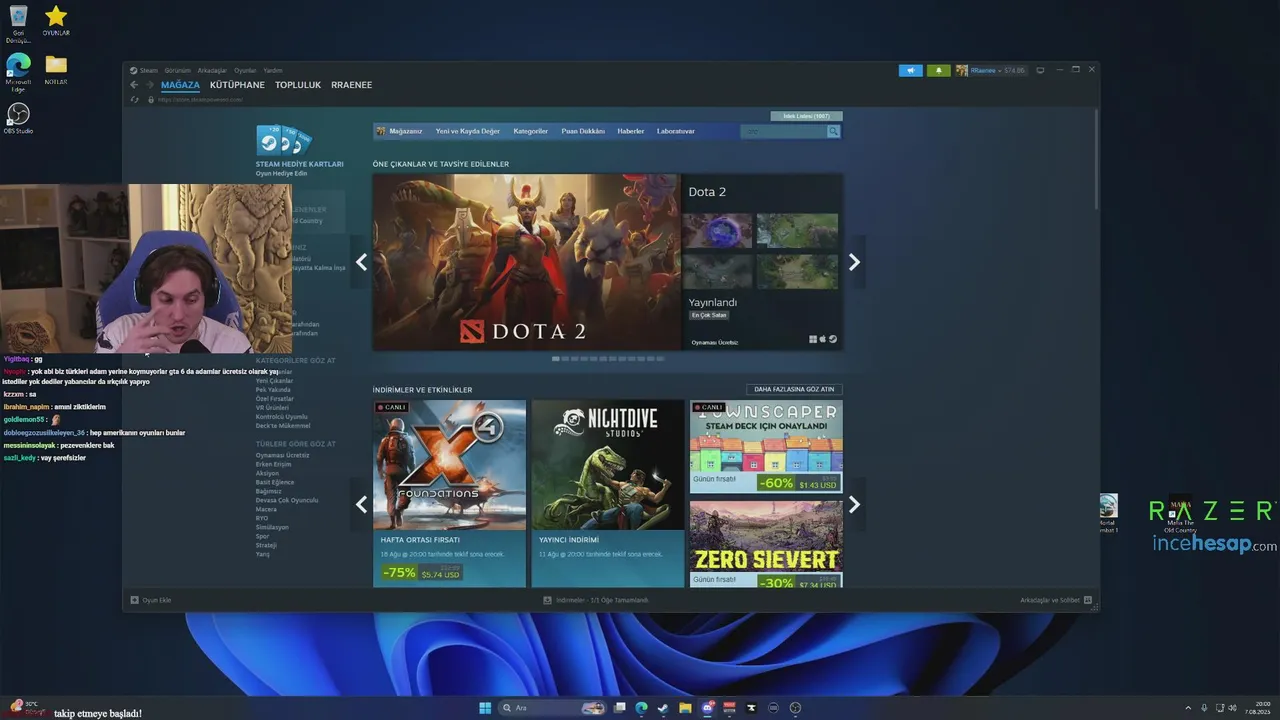The image size is (1280, 720).
Task: Open the Steam menu
Action: tap(144, 70)
